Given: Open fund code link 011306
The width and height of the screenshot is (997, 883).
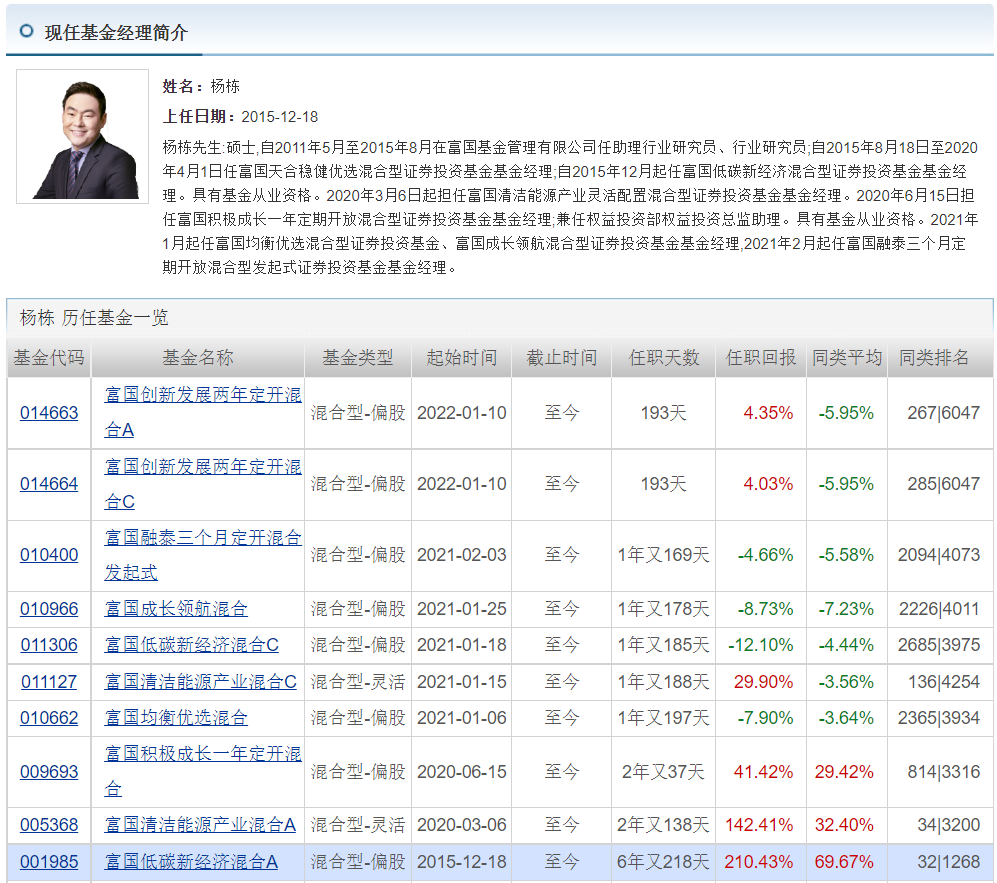Looking at the screenshot, I should point(46,645).
